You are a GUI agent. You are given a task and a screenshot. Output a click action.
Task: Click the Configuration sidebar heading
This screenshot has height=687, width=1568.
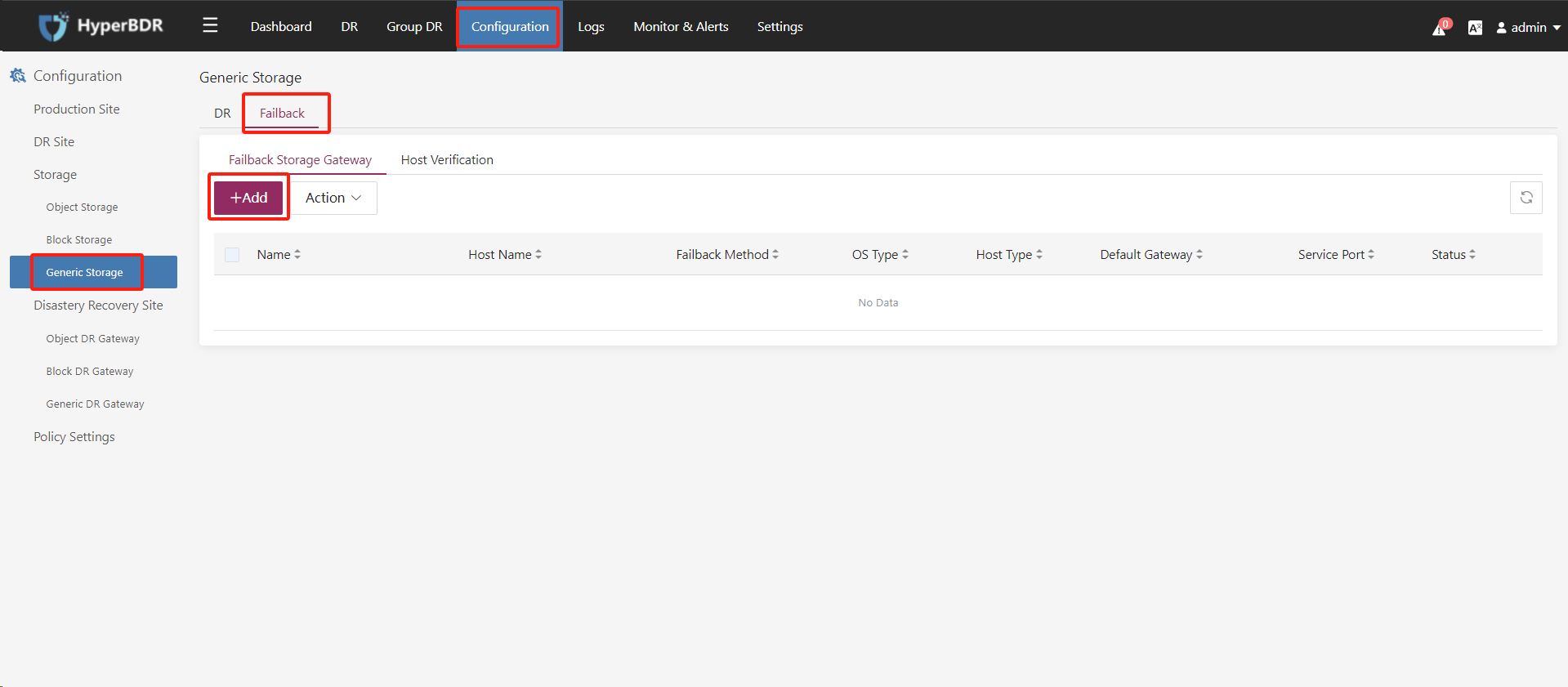pyautogui.click(x=78, y=76)
